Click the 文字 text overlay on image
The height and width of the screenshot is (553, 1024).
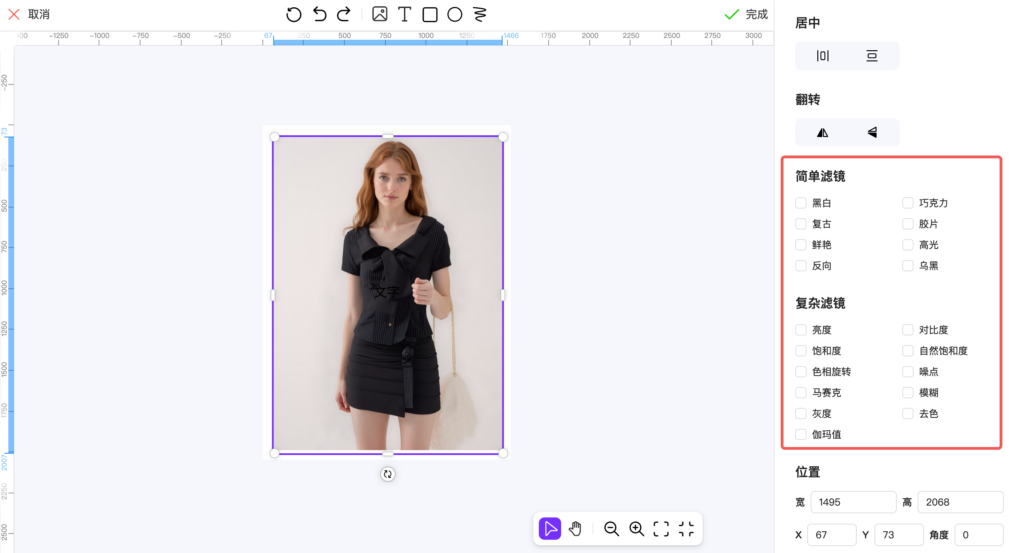click(x=386, y=292)
